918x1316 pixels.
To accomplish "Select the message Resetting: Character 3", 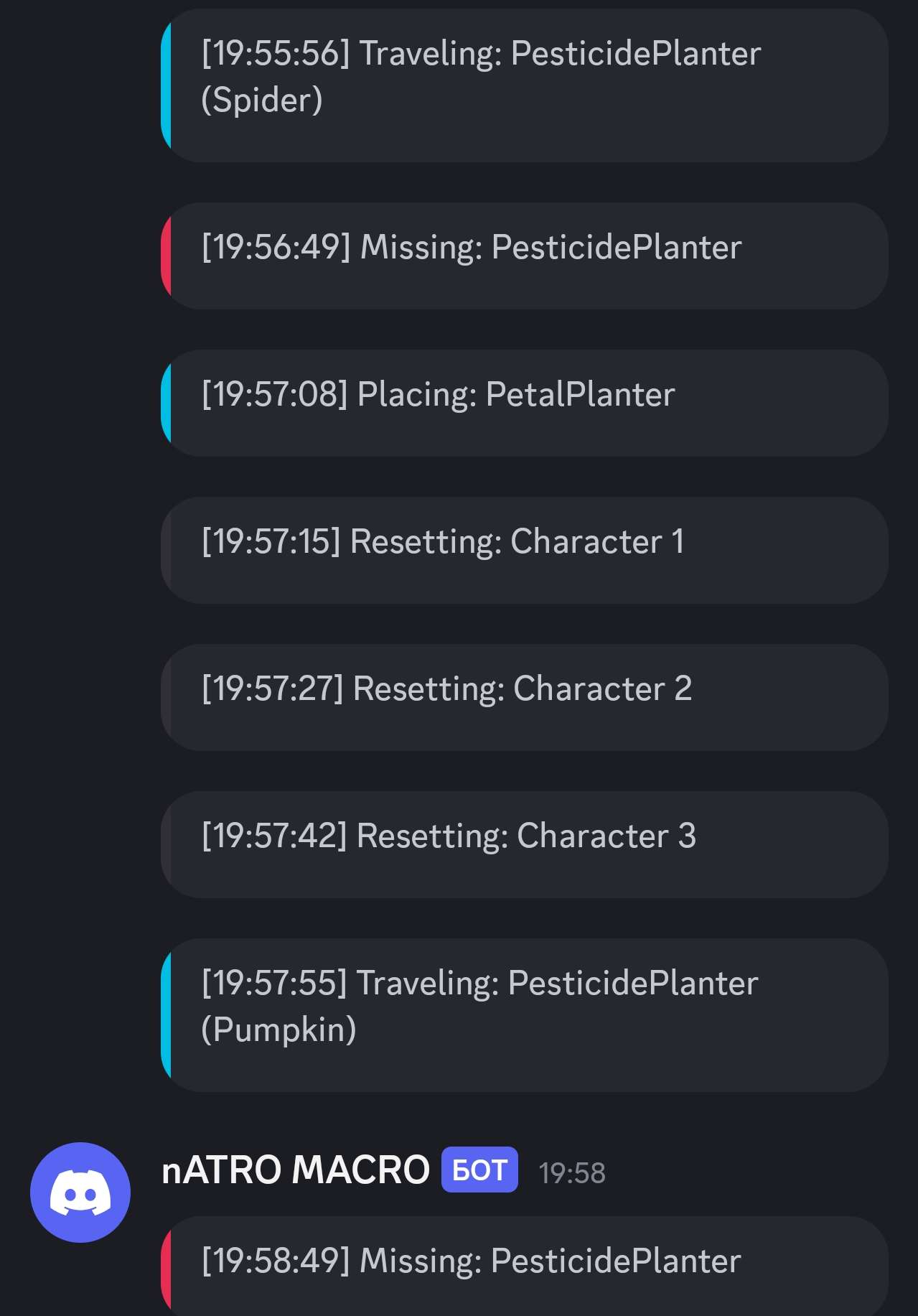I will point(524,845).
